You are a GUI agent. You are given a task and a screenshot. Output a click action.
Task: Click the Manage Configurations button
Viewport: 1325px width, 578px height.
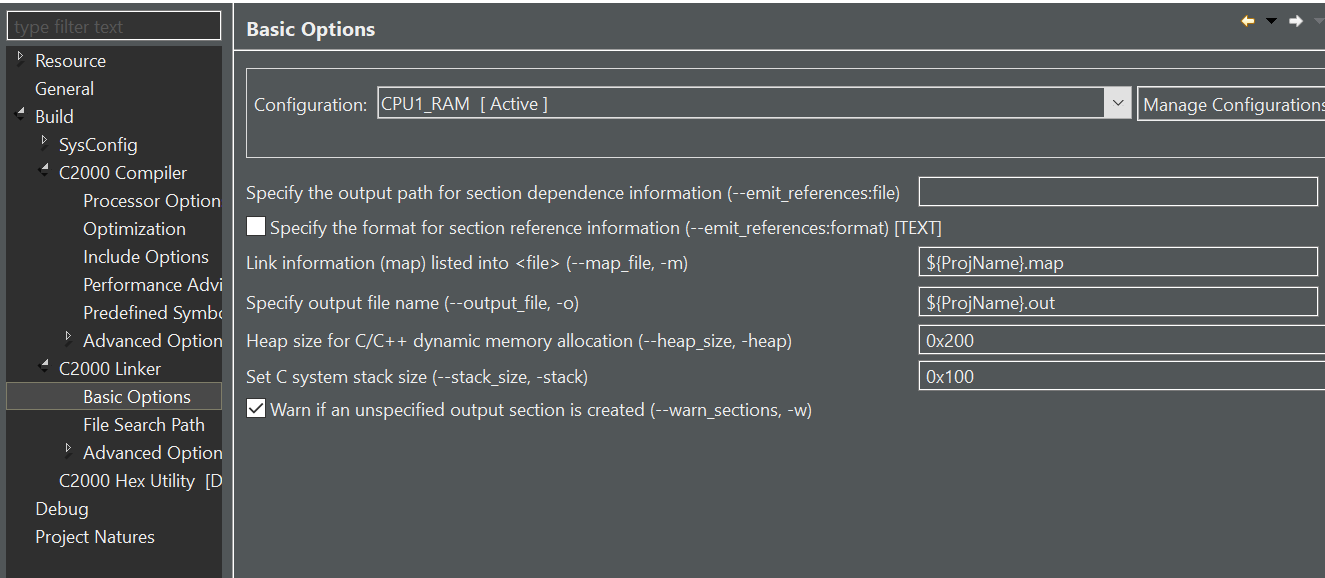pos(1231,101)
